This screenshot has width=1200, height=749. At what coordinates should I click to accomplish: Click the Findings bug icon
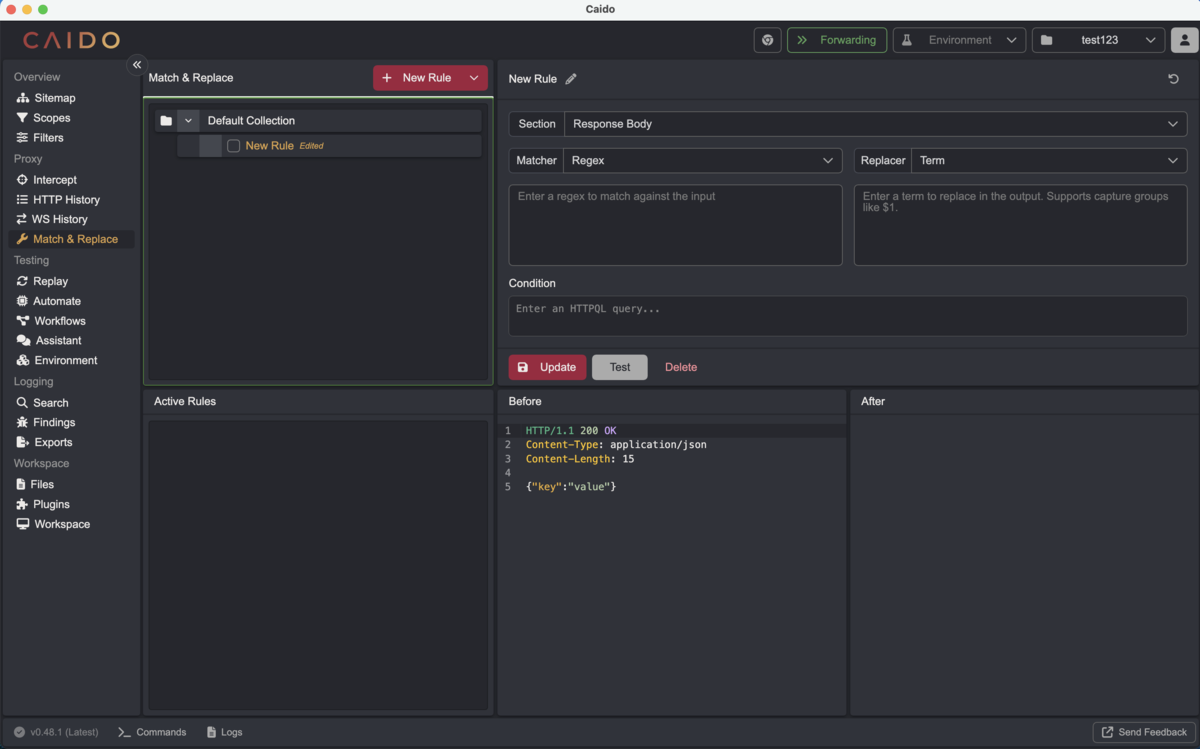[22, 423]
